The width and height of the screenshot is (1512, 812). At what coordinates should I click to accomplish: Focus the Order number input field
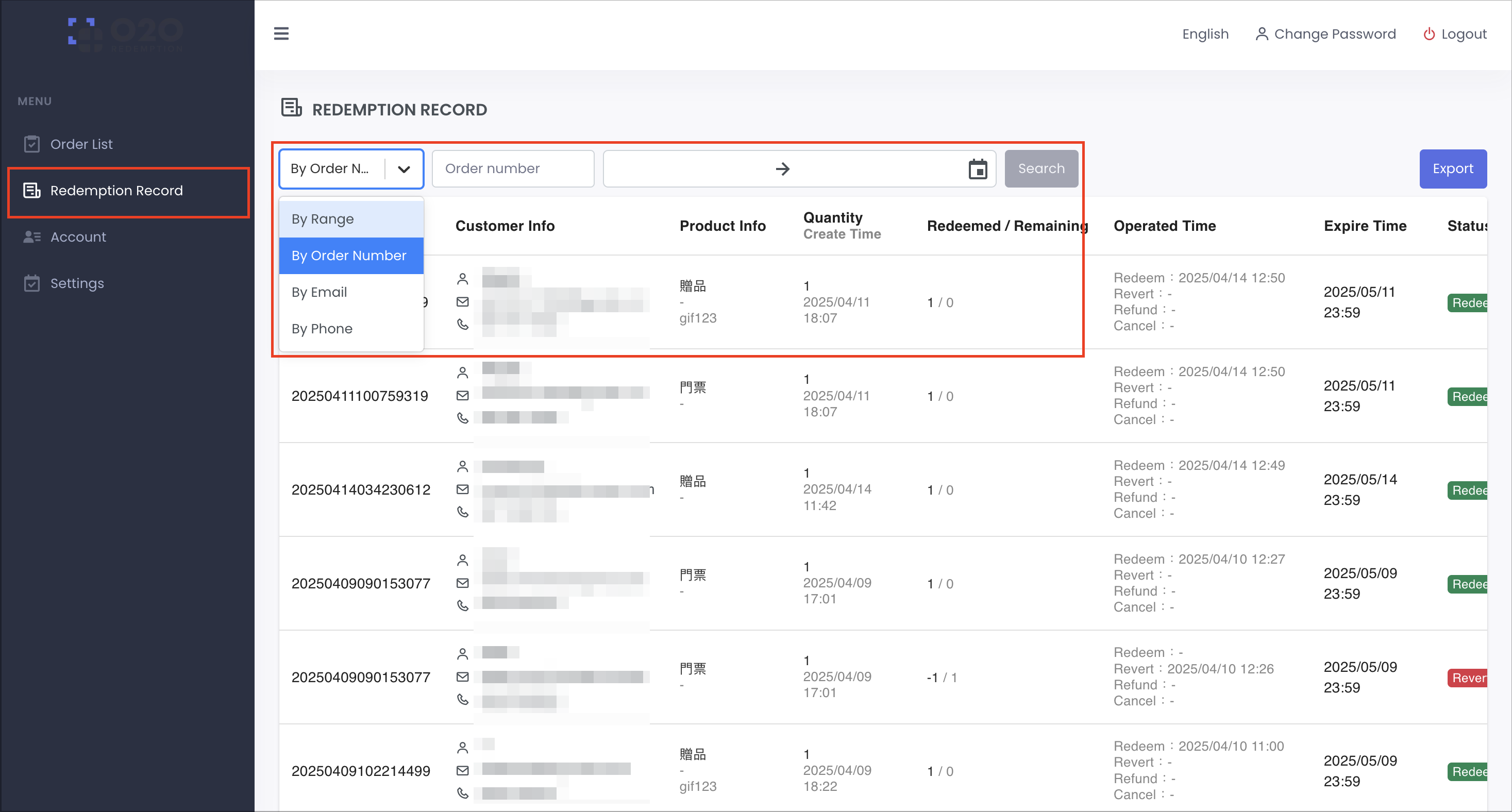(x=512, y=169)
